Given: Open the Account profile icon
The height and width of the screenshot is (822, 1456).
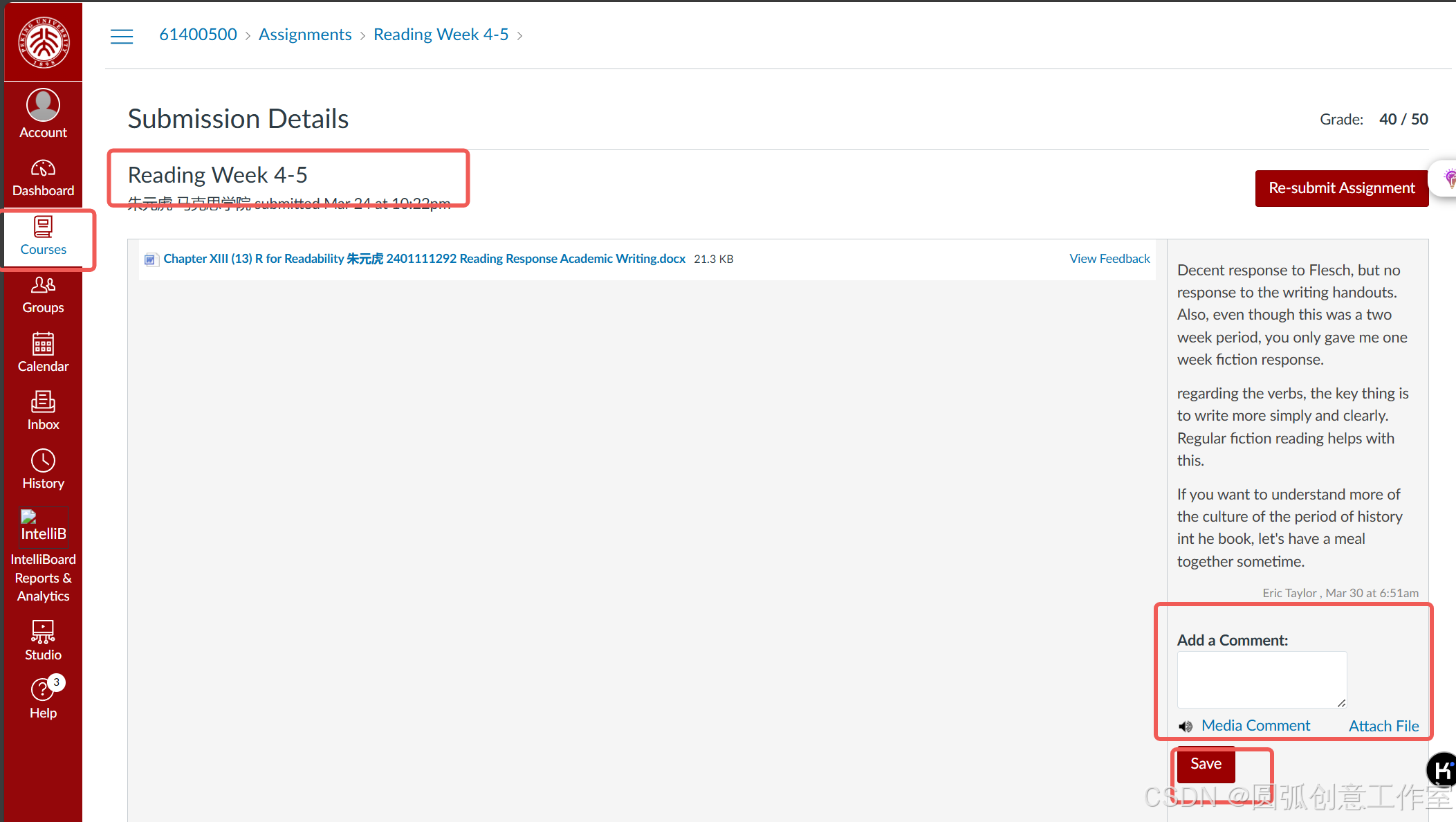Looking at the screenshot, I should (43, 106).
